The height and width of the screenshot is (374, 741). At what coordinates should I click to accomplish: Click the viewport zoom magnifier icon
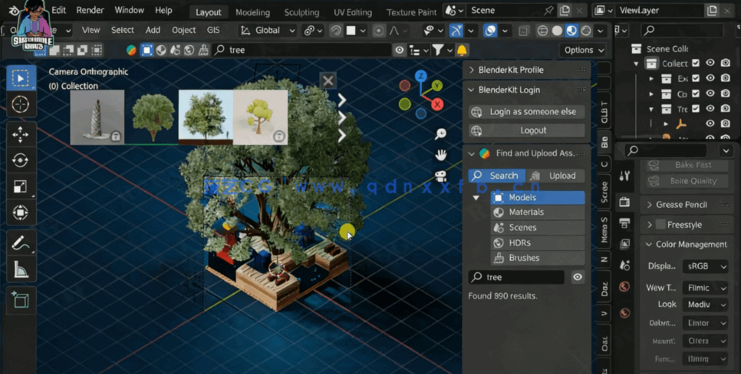(440, 134)
